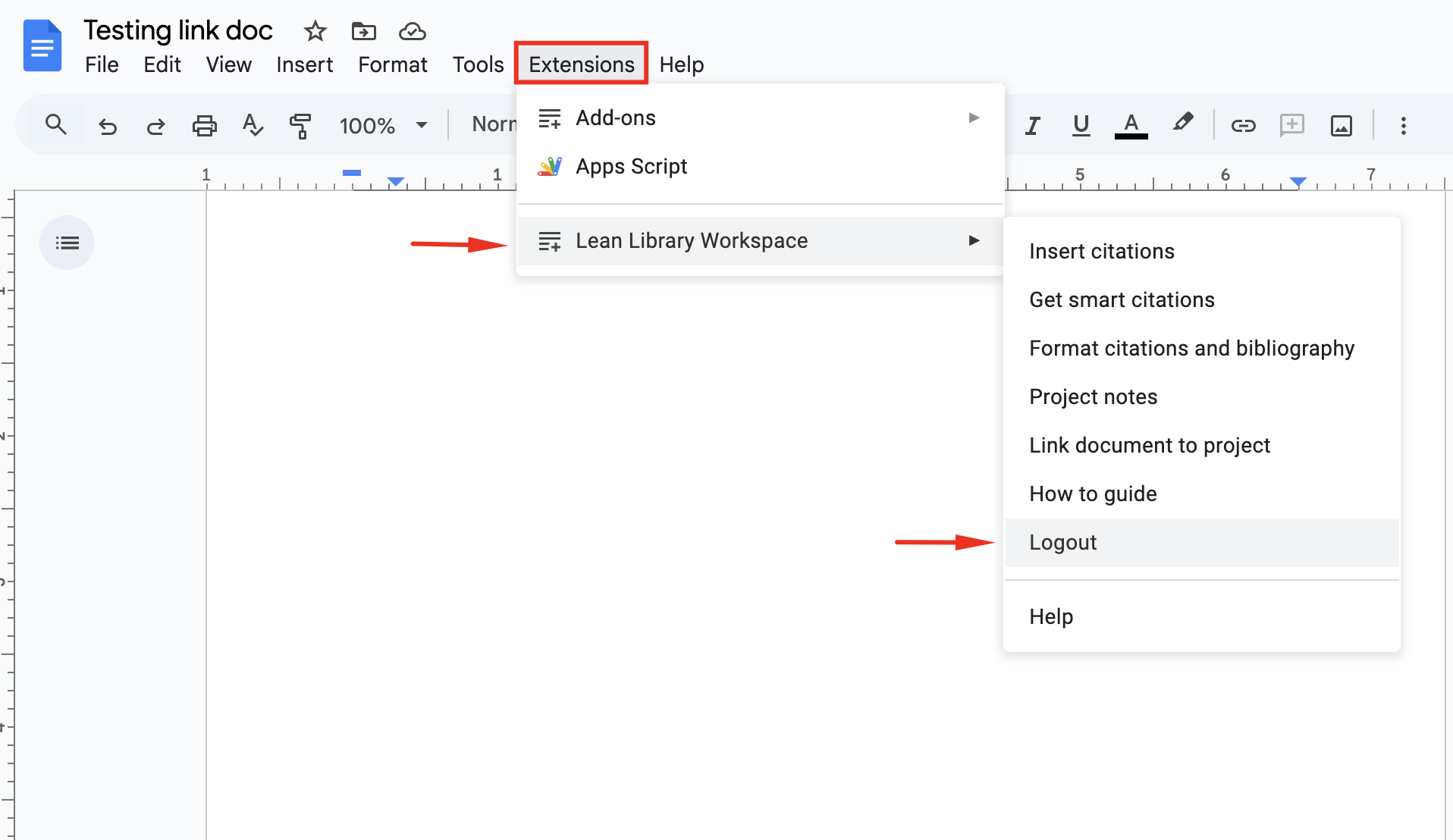Screen dimensions: 1453x840
Task: Activate the paint format tool
Action: point(300,125)
